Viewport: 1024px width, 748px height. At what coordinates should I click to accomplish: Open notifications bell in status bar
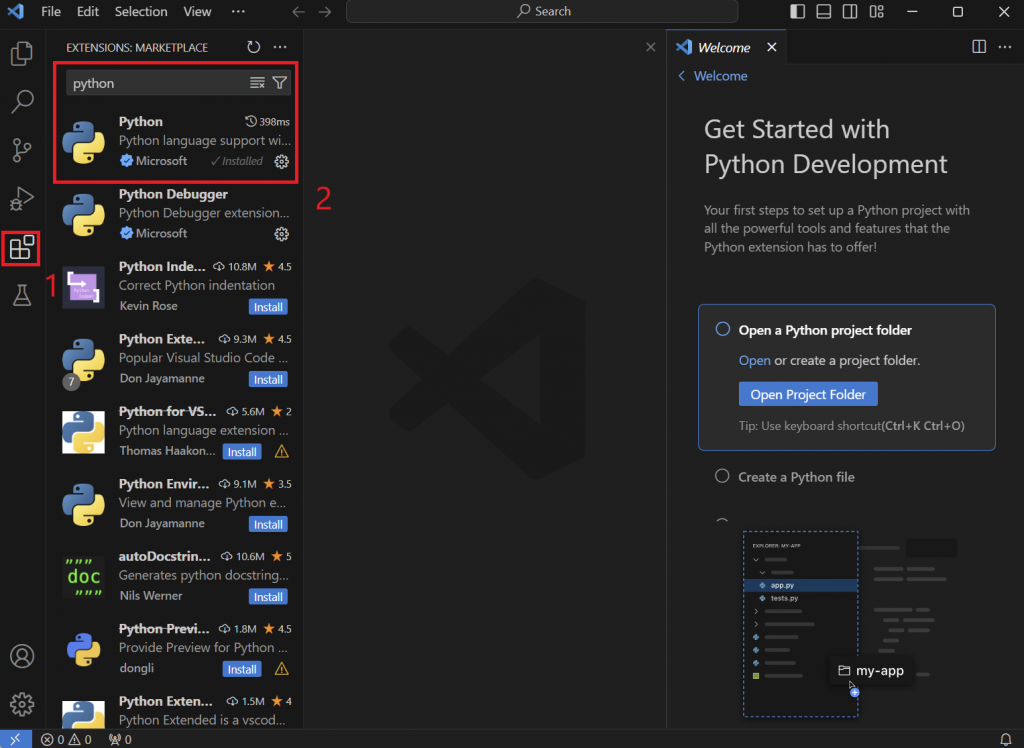click(1006, 740)
